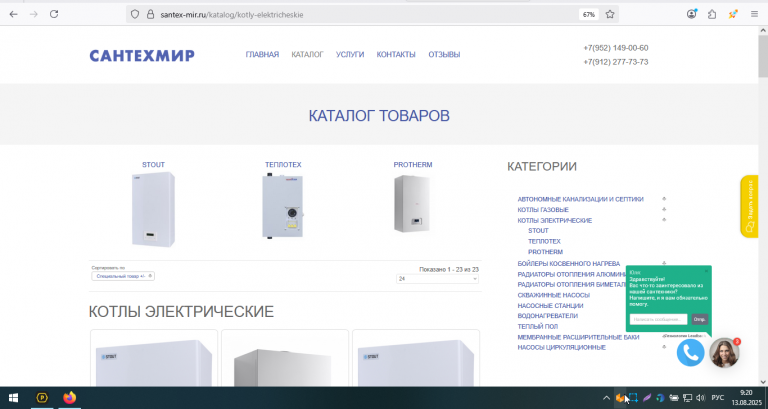Open category МЕМБРАННЫЕ РАСШИРИТЕЛЬНЫЕ БАКИ
Image resolution: width=768 pixels, height=409 pixels.
578,337
